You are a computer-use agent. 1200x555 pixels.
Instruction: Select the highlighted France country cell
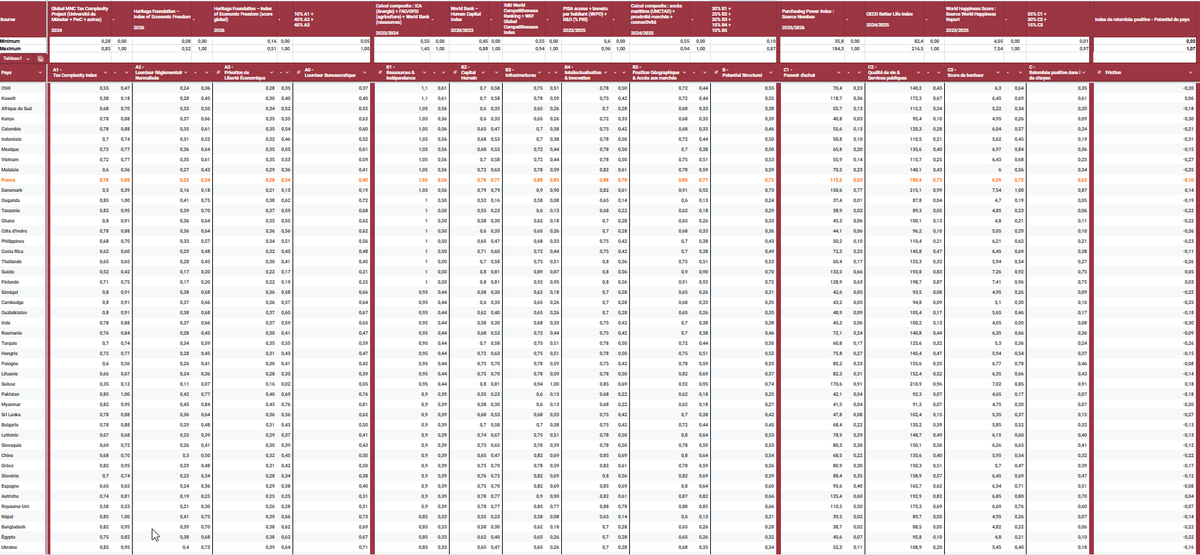tap(23, 179)
